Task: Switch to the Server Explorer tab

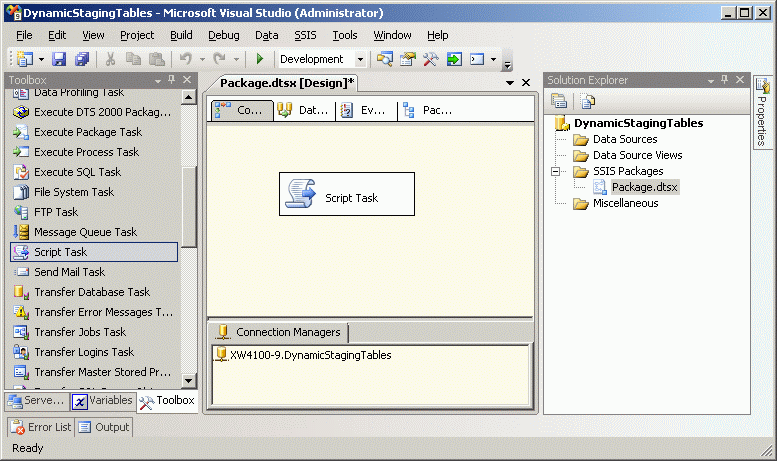Action: pos(36,401)
